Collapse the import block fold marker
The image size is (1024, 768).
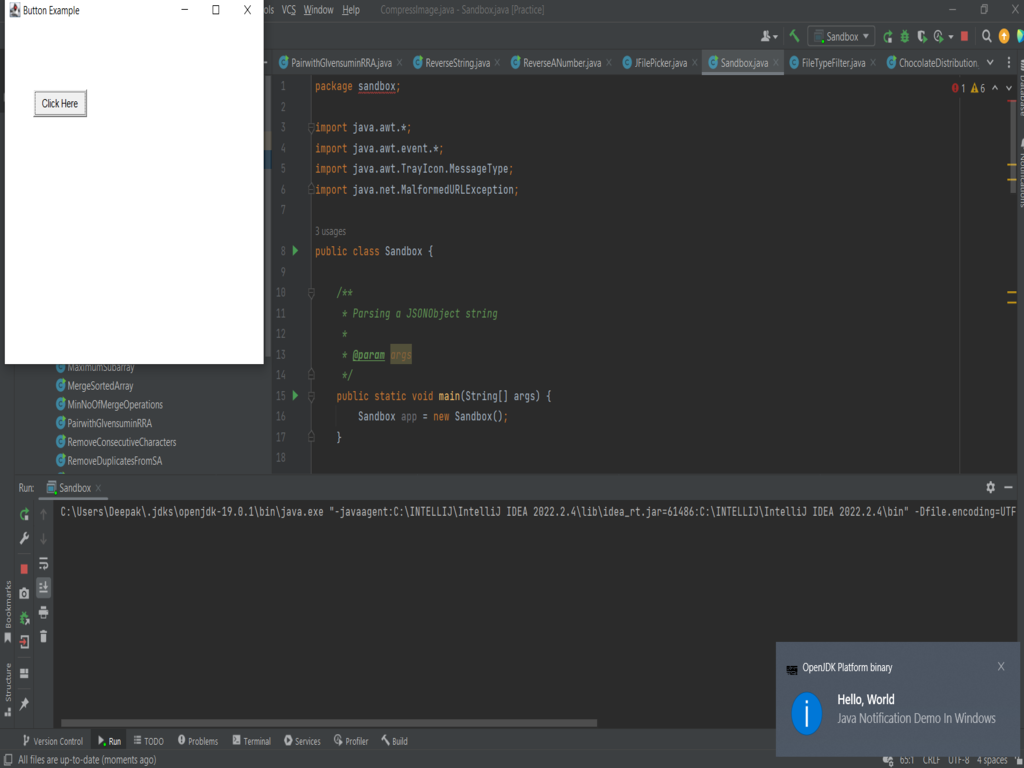pyautogui.click(x=312, y=128)
